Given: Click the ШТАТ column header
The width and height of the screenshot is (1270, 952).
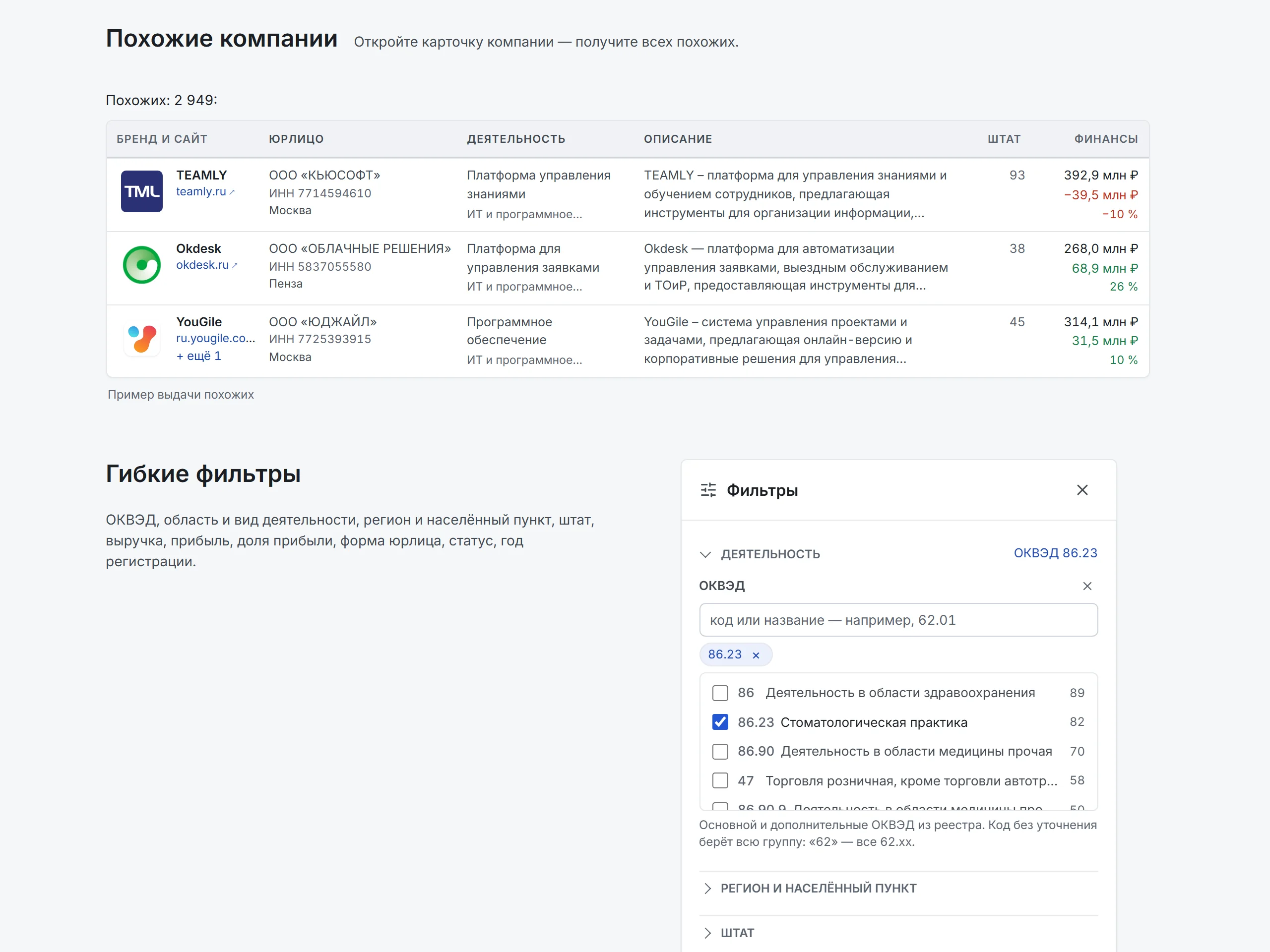Looking at the screenshot, I should (1004, 139).
